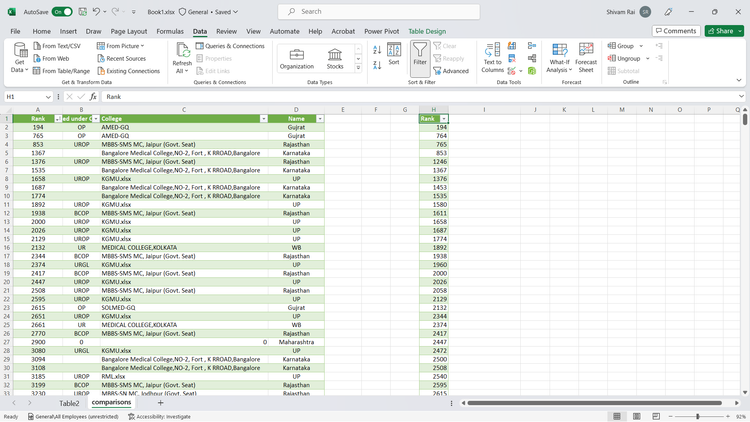Show Queries & Connections pane

tap(230, 46)
